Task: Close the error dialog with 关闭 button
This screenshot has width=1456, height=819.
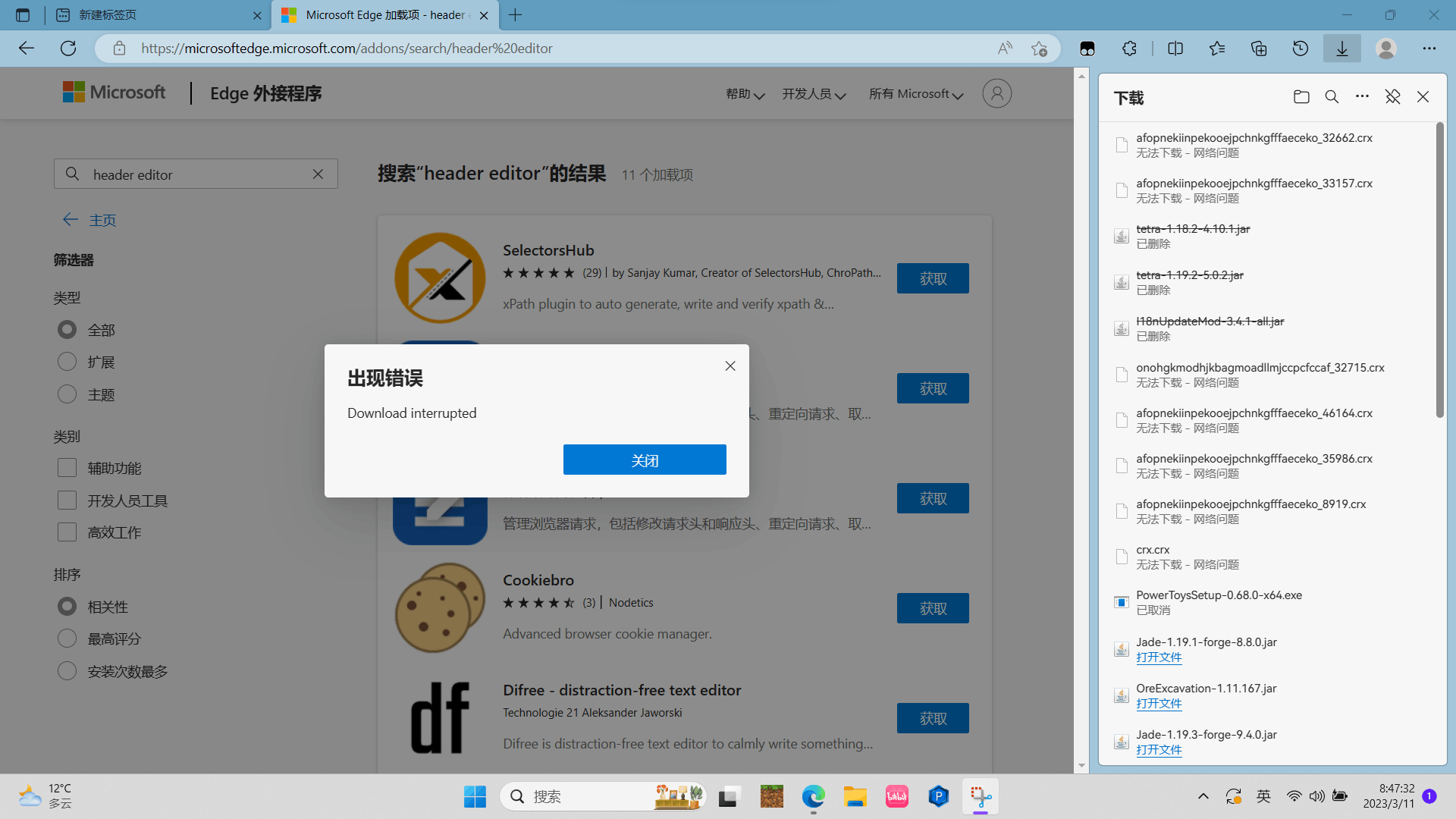Action: [x=645, y=459]
